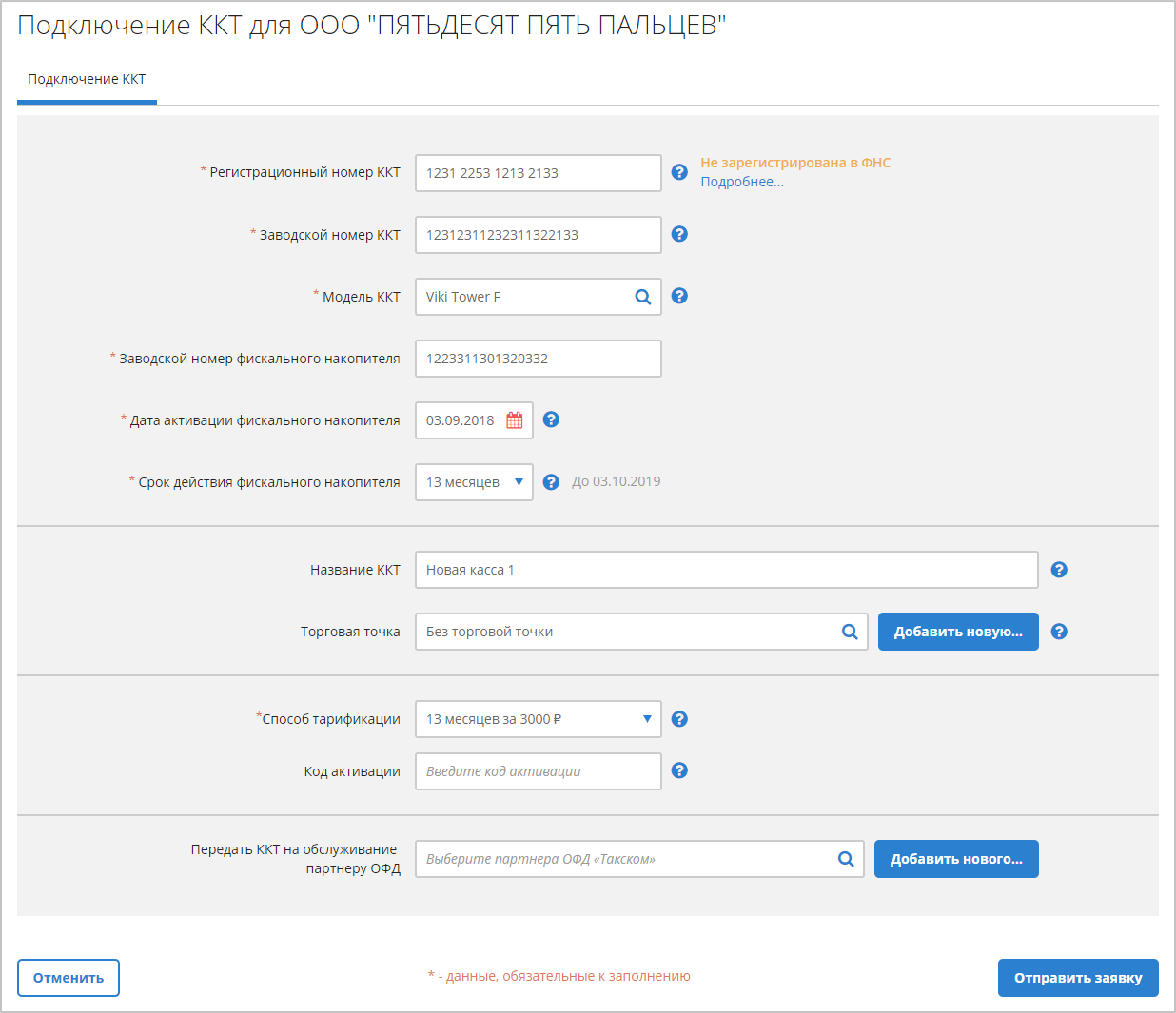Click search magnifier in Торговая точка field
Screen dimensions: 1176x1013
coord(850,632)
